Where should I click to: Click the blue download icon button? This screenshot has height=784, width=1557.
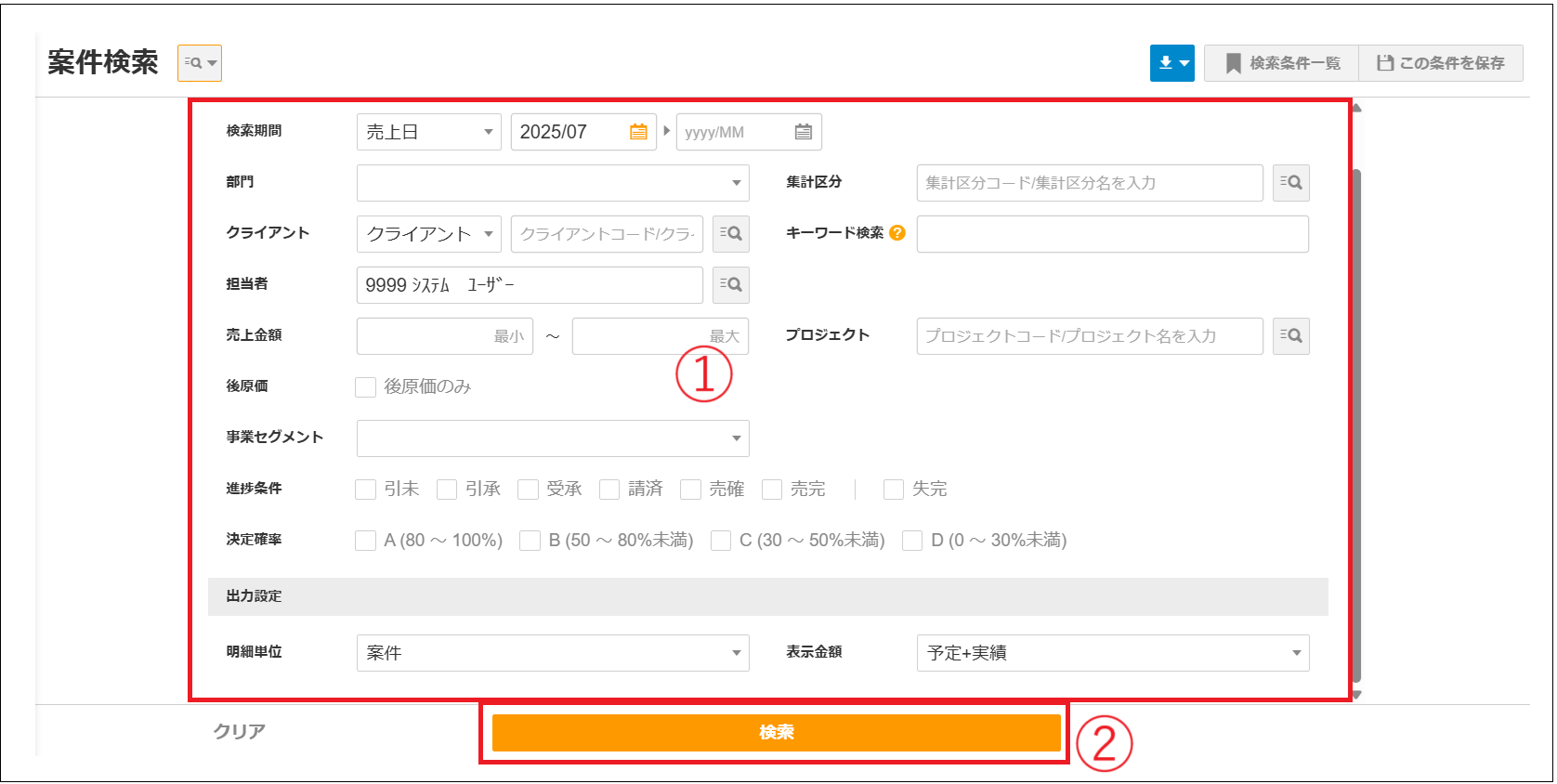(1171, 63)
